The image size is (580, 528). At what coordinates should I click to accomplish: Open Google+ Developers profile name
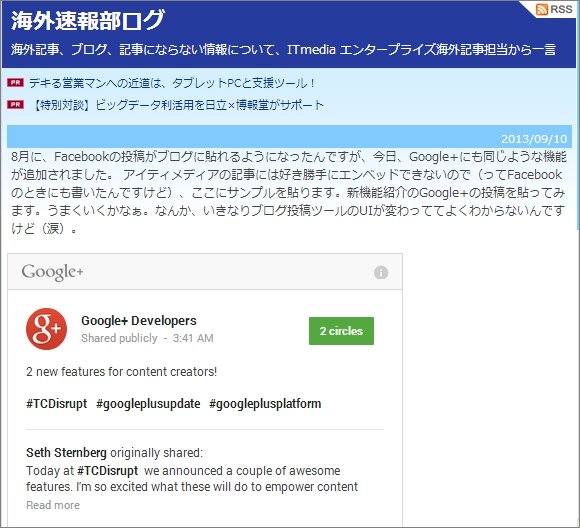(139, 320)
